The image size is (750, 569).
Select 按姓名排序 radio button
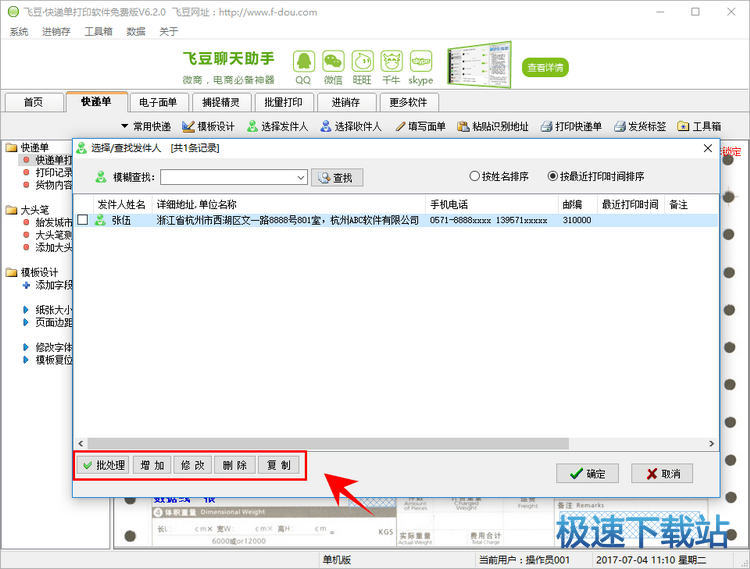point(499,176)
